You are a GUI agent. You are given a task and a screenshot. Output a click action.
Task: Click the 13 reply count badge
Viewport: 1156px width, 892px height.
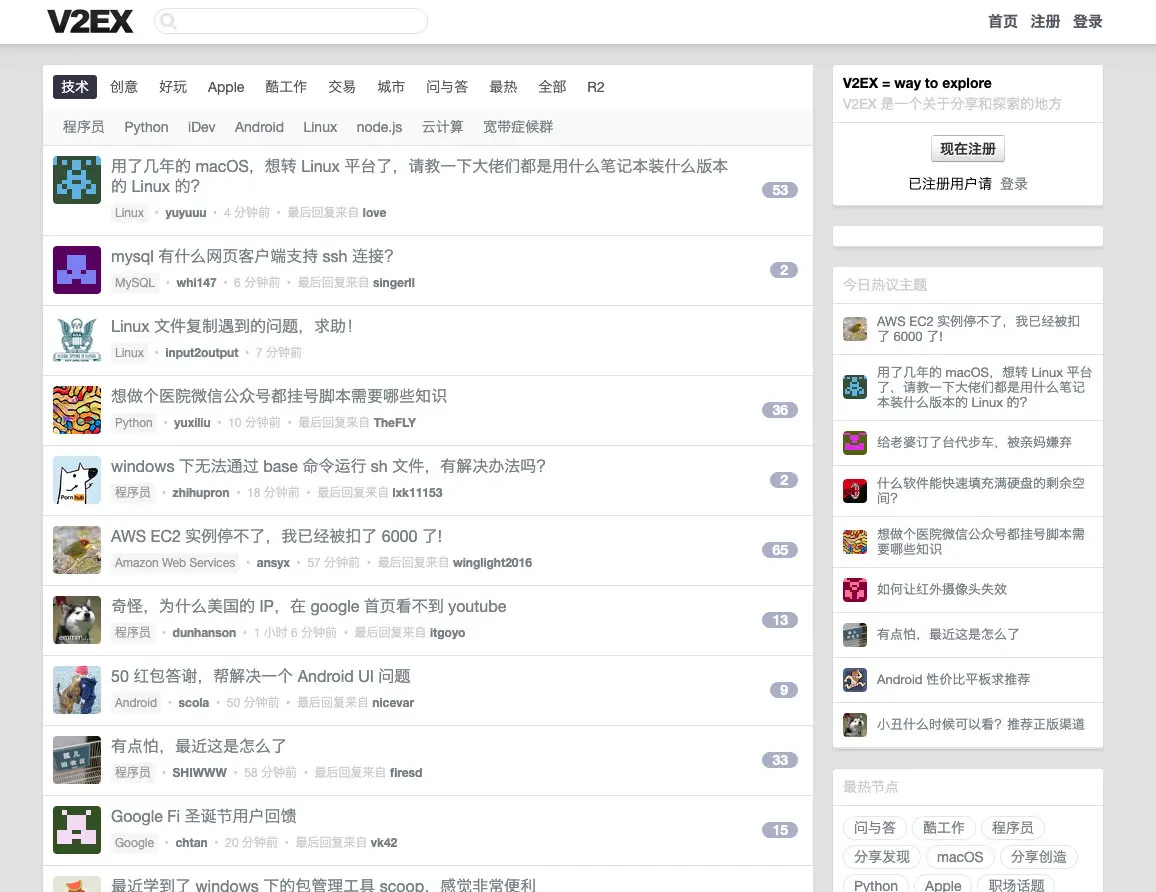click(780, 620)
